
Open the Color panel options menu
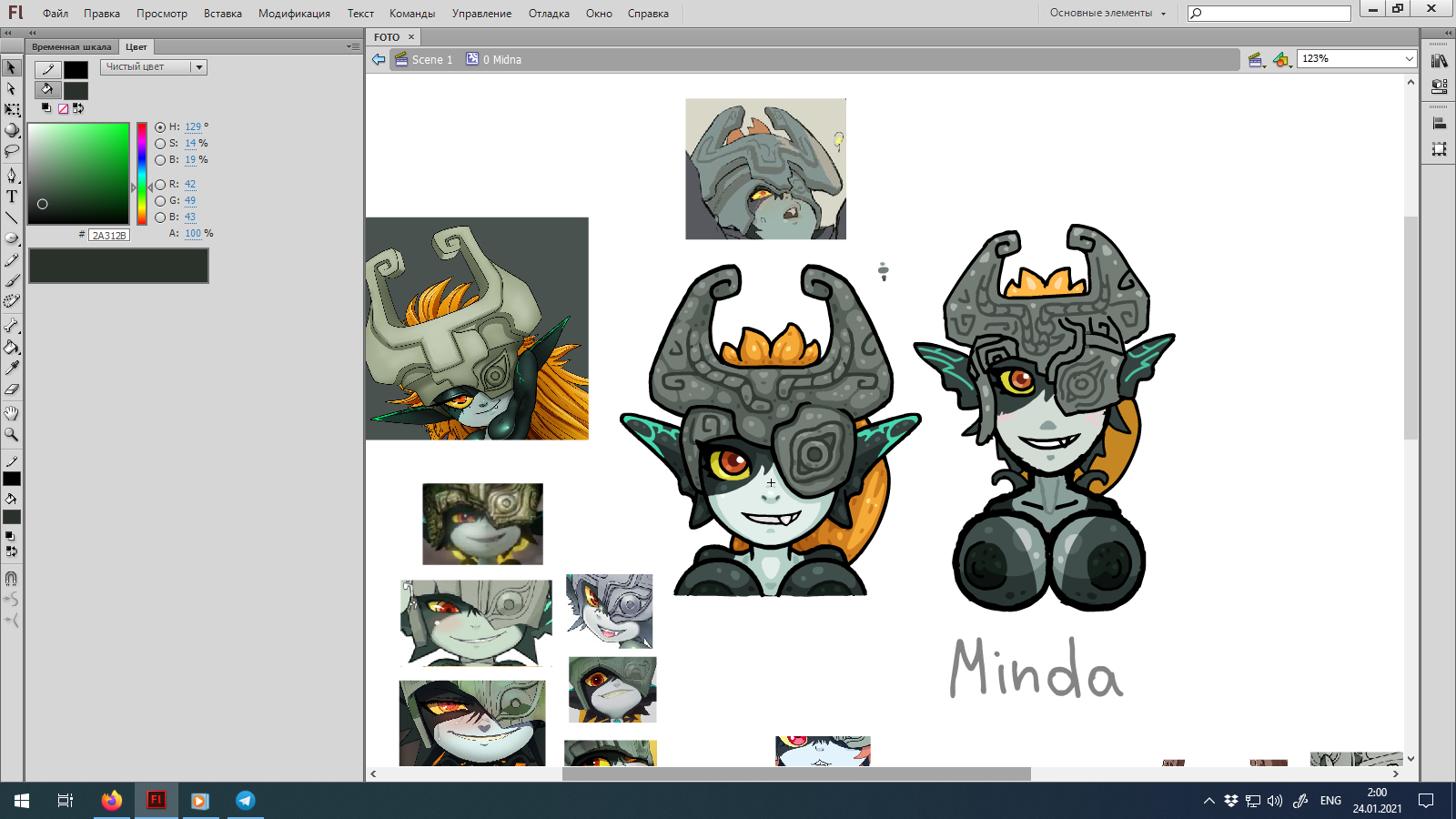click(x=353, y=46)
